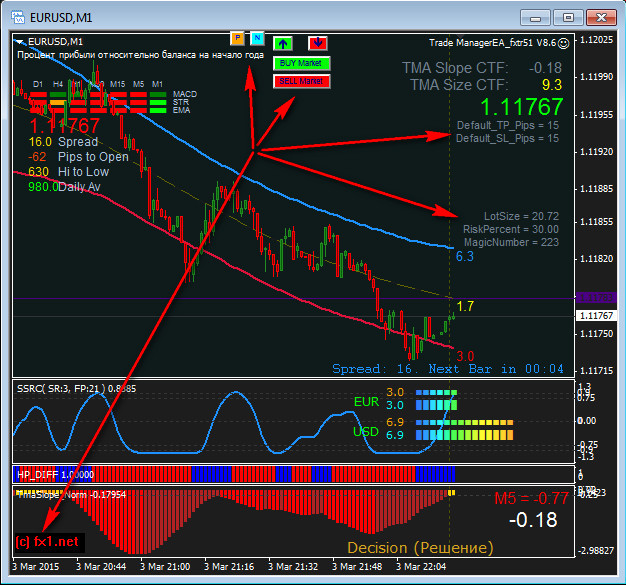Click the Daily Av readout
The width and height of the screenshot is (626, 585).
pos(64,187)
